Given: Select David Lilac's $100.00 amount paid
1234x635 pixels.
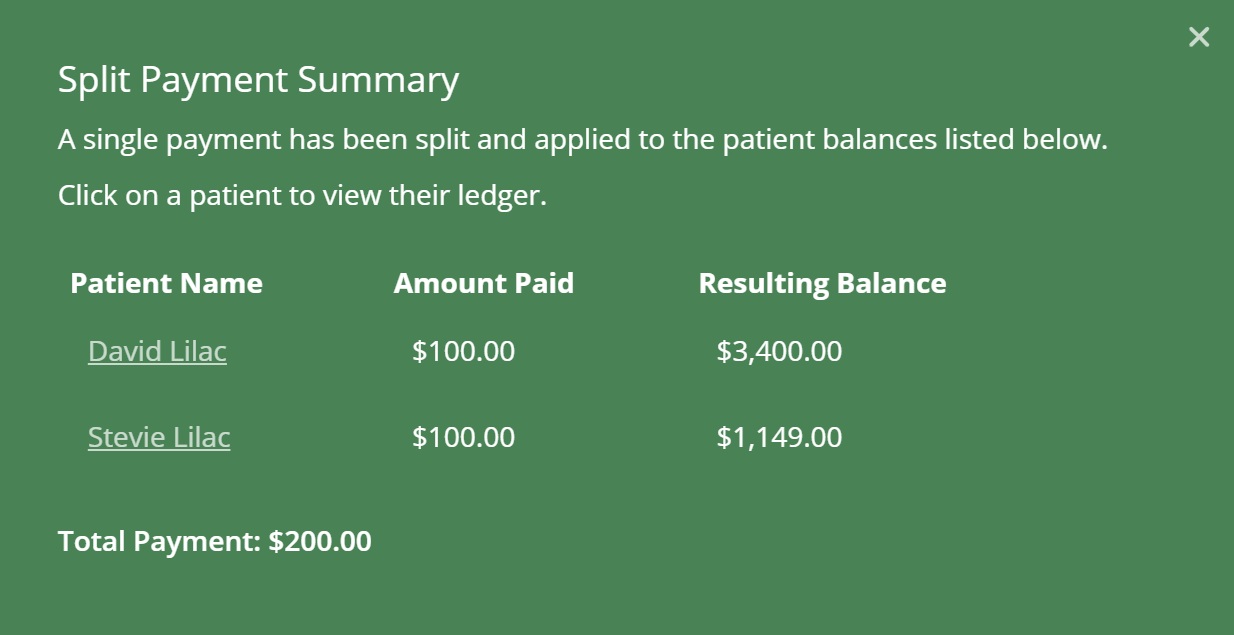Looking at the screenshot, I should pos(463,351).
